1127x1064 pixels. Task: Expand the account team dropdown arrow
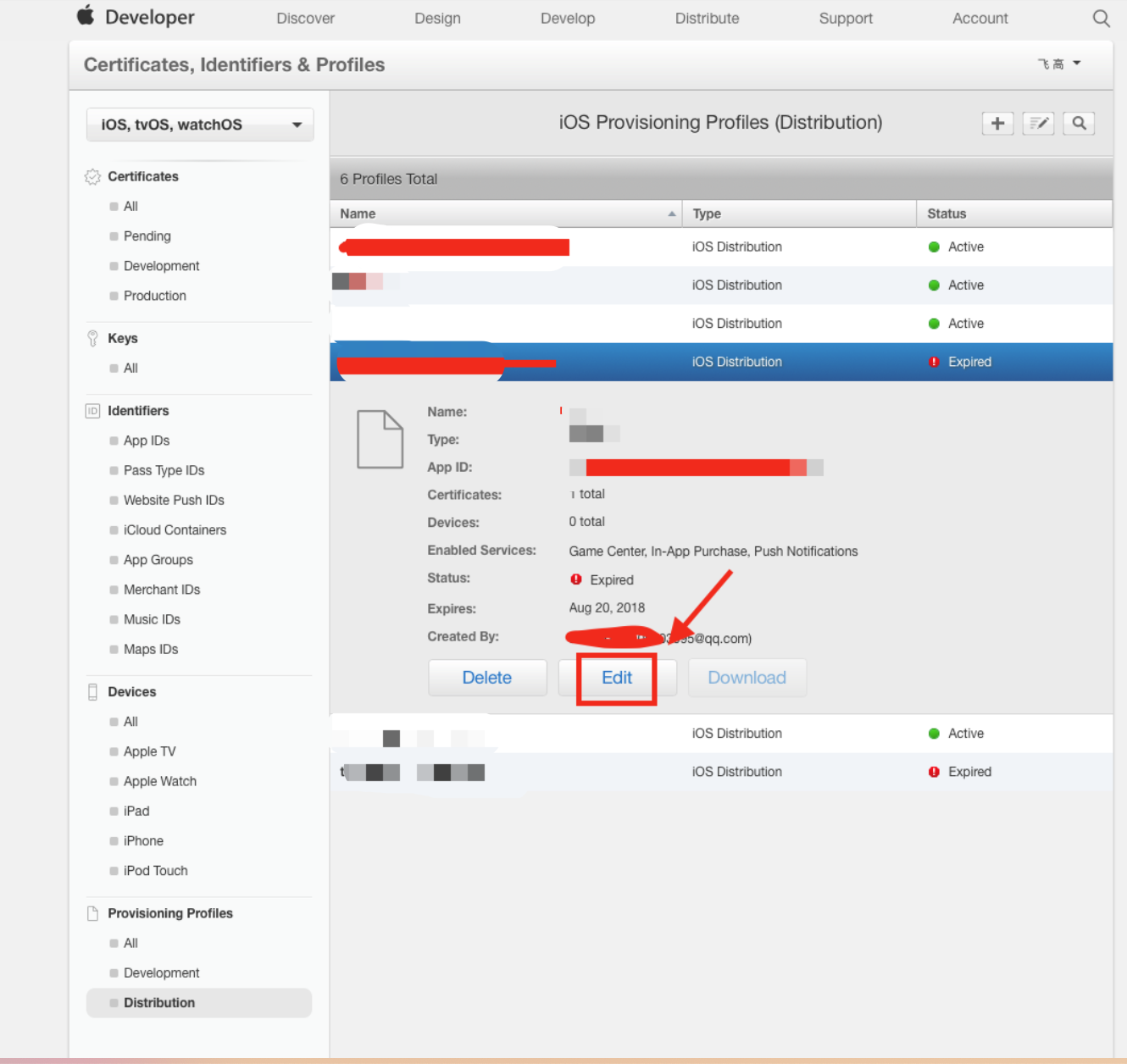[x=1077, y=64]
